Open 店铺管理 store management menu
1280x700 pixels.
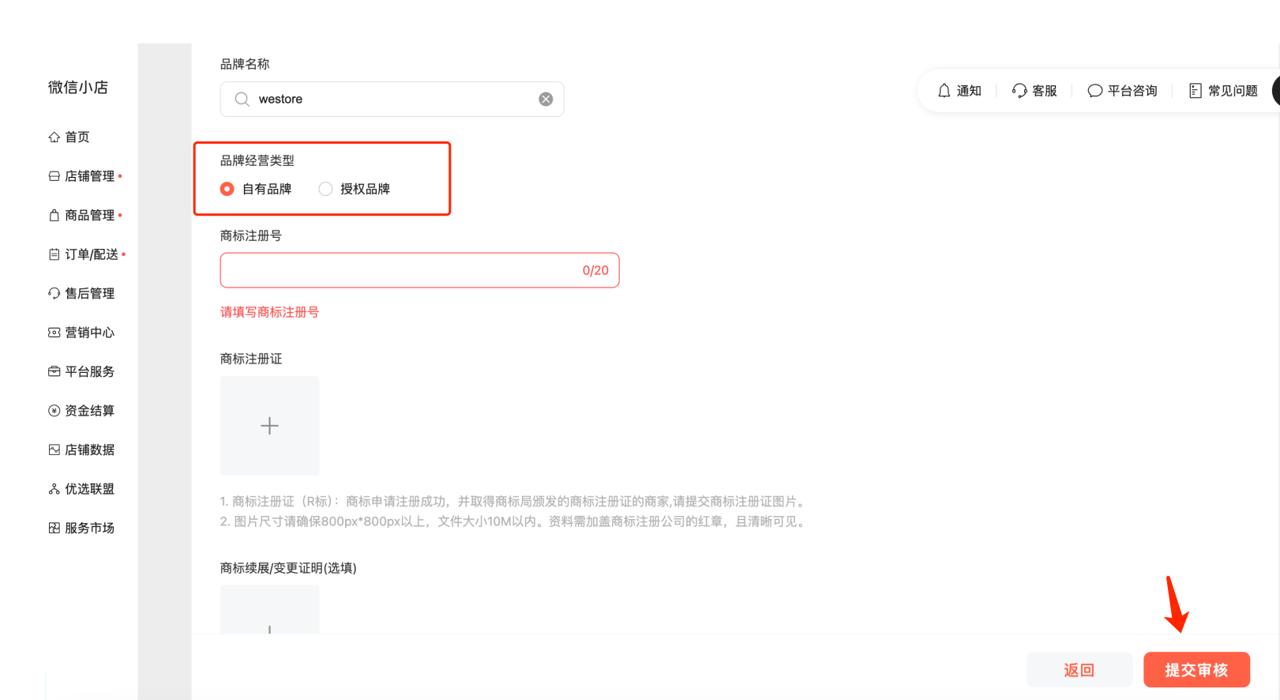click(88, 176)
